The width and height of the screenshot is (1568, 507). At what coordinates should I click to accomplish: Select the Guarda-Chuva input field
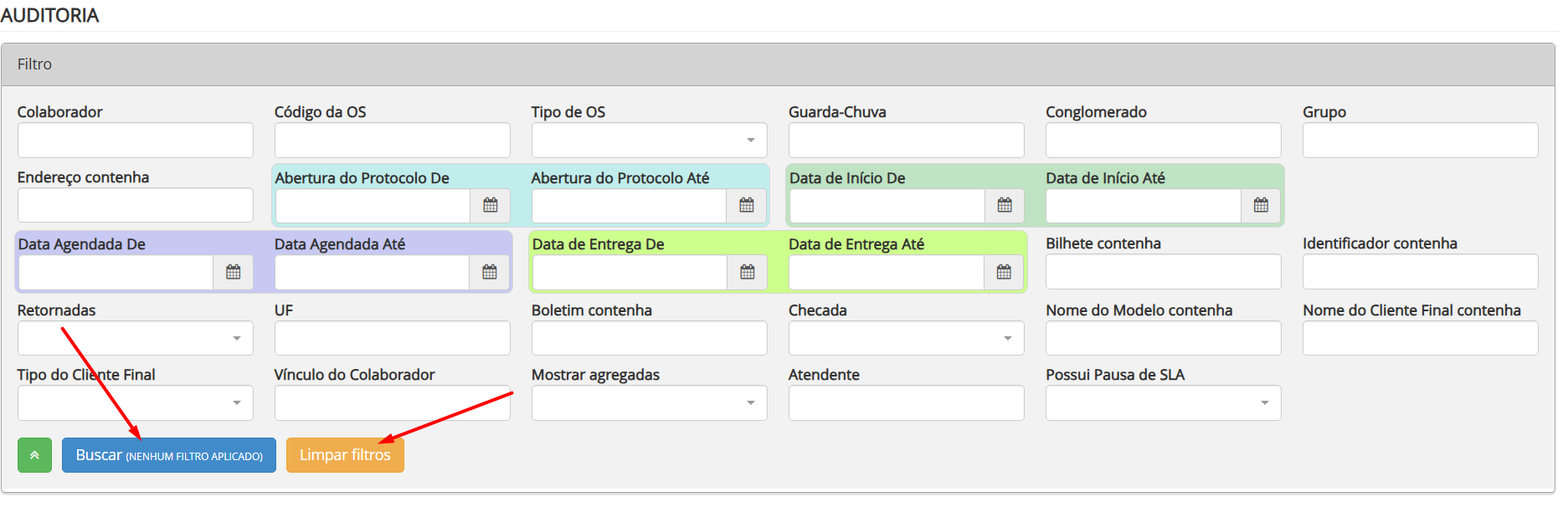(x=906, y=141)
